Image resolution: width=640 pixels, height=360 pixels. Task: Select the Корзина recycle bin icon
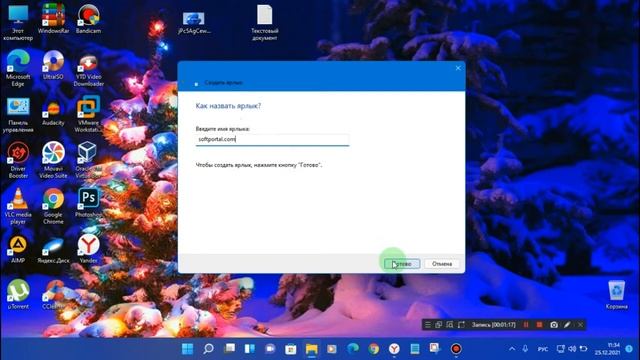[x=616, y=295]
